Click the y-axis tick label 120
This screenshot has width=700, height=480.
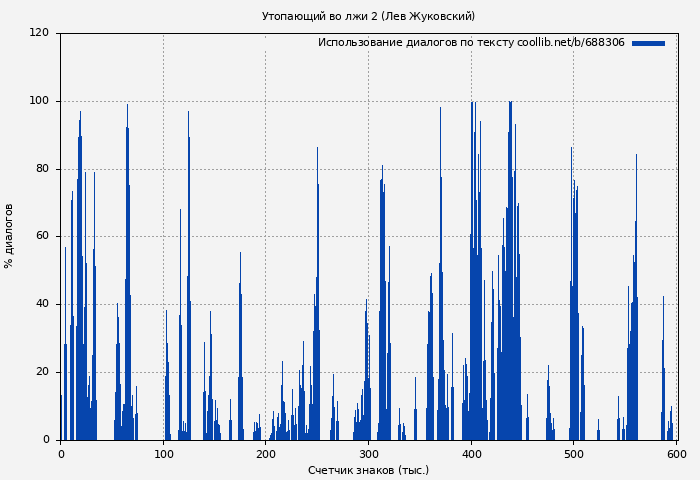coord(39,33)
